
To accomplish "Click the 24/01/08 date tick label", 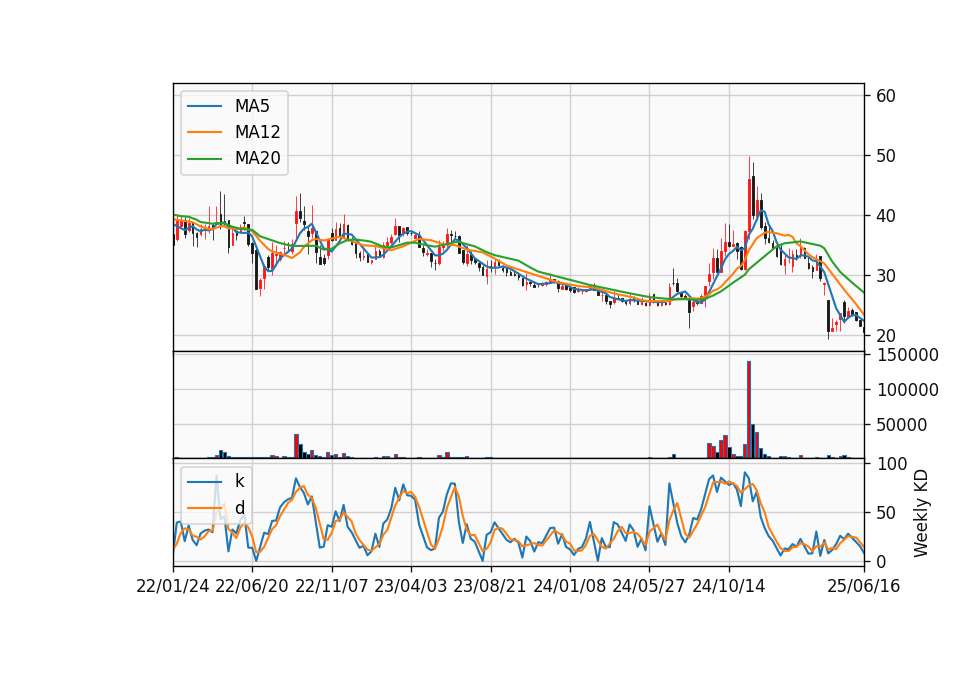I will click(x=569, y=586).
